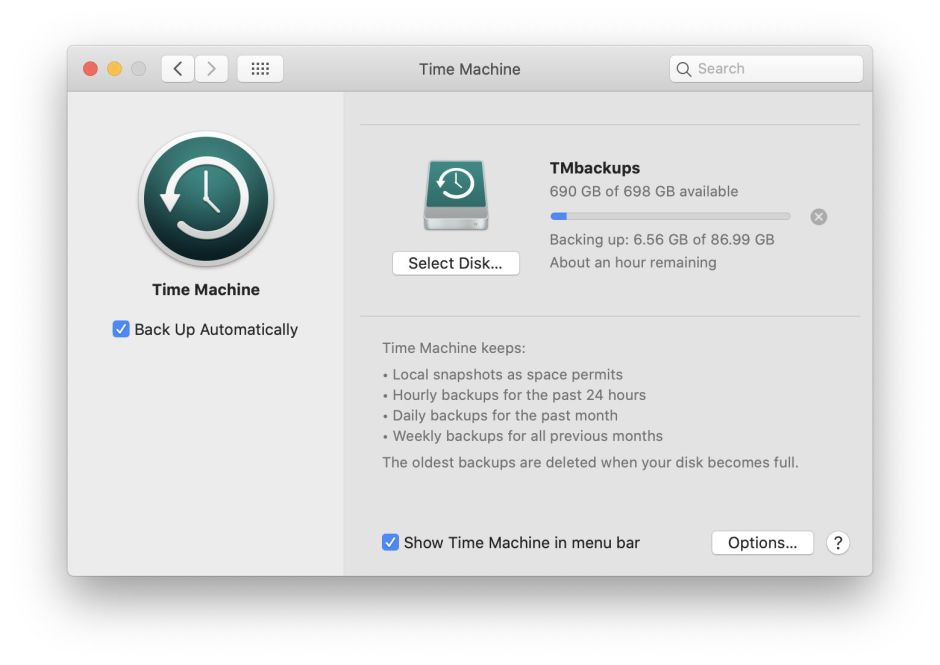
Task: Show all preferences via grid icon
Action: 260,69
